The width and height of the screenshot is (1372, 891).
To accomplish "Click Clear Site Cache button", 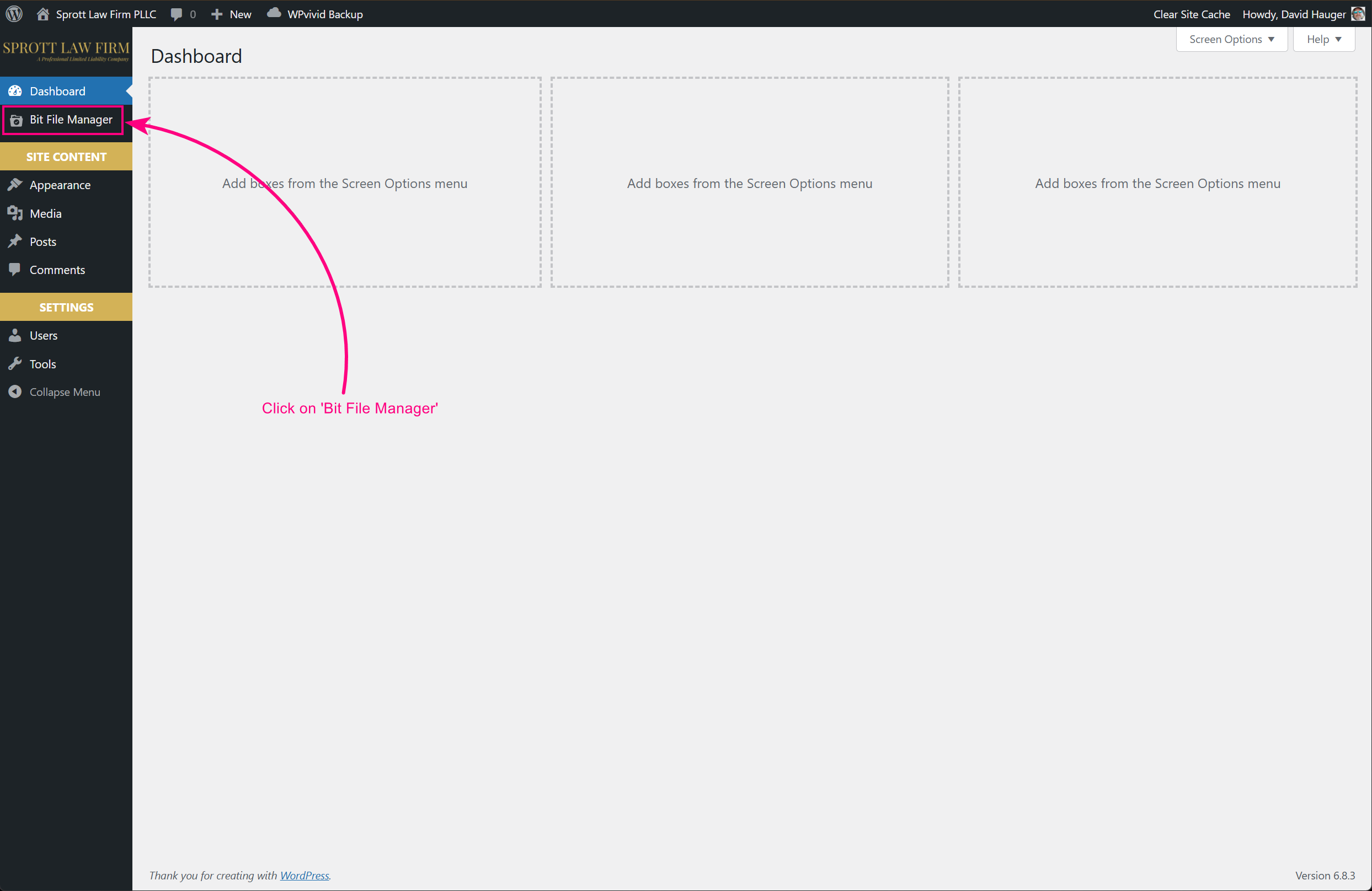I will (1192, 14).
